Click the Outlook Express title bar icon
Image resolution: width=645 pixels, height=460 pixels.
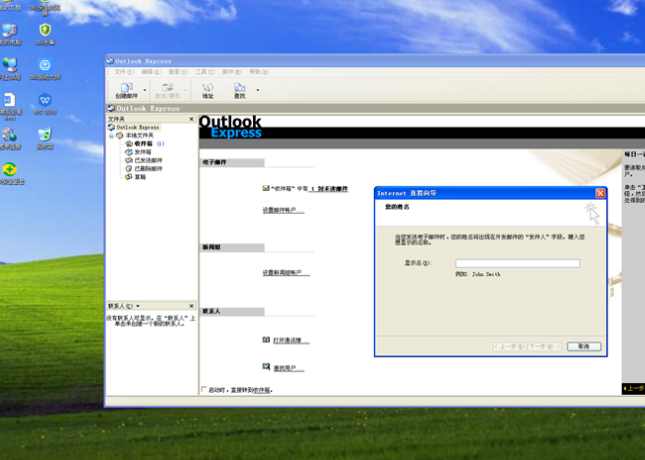tap(110, 60)
